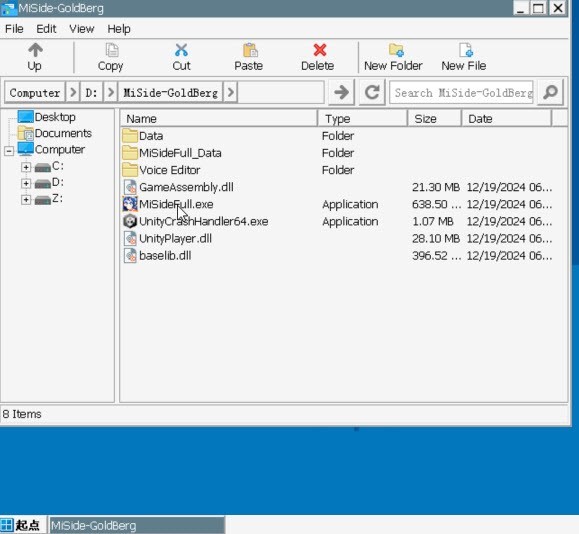Open the File menu
Screen dimensions: 579x534
pyautogui.click(x=14, y=29)
